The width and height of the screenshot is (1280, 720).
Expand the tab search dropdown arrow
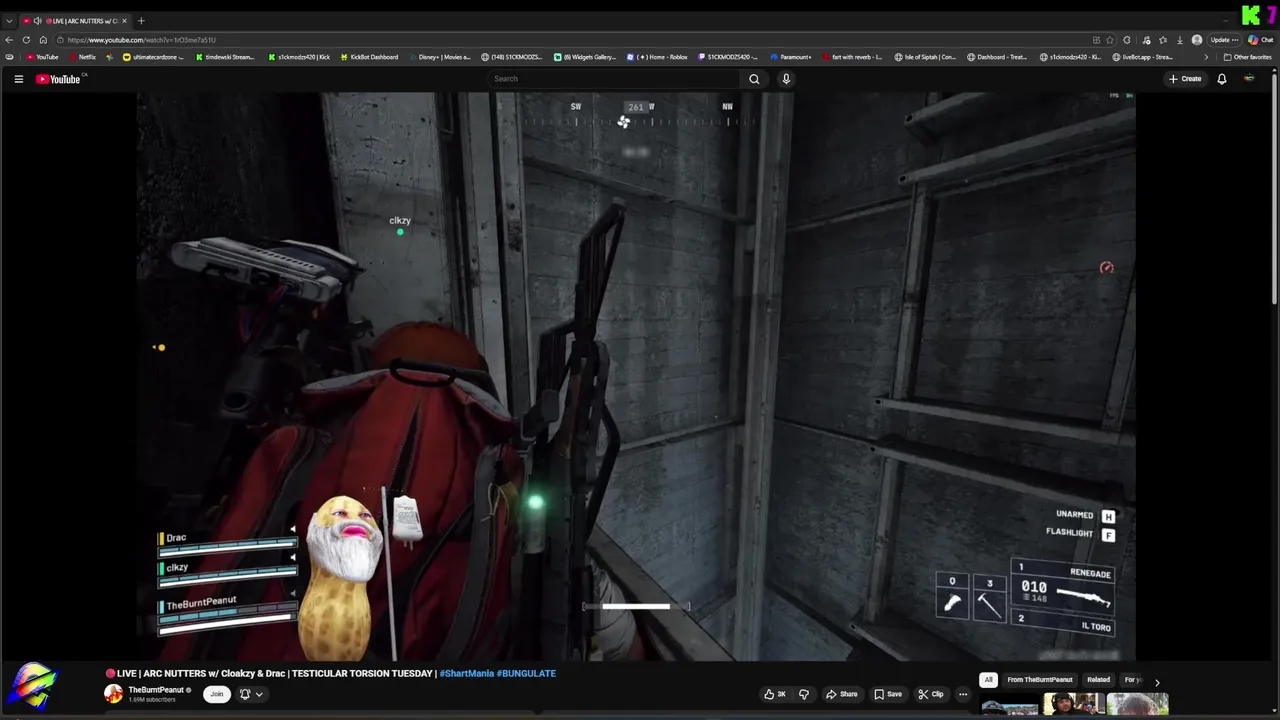[9, 21]
